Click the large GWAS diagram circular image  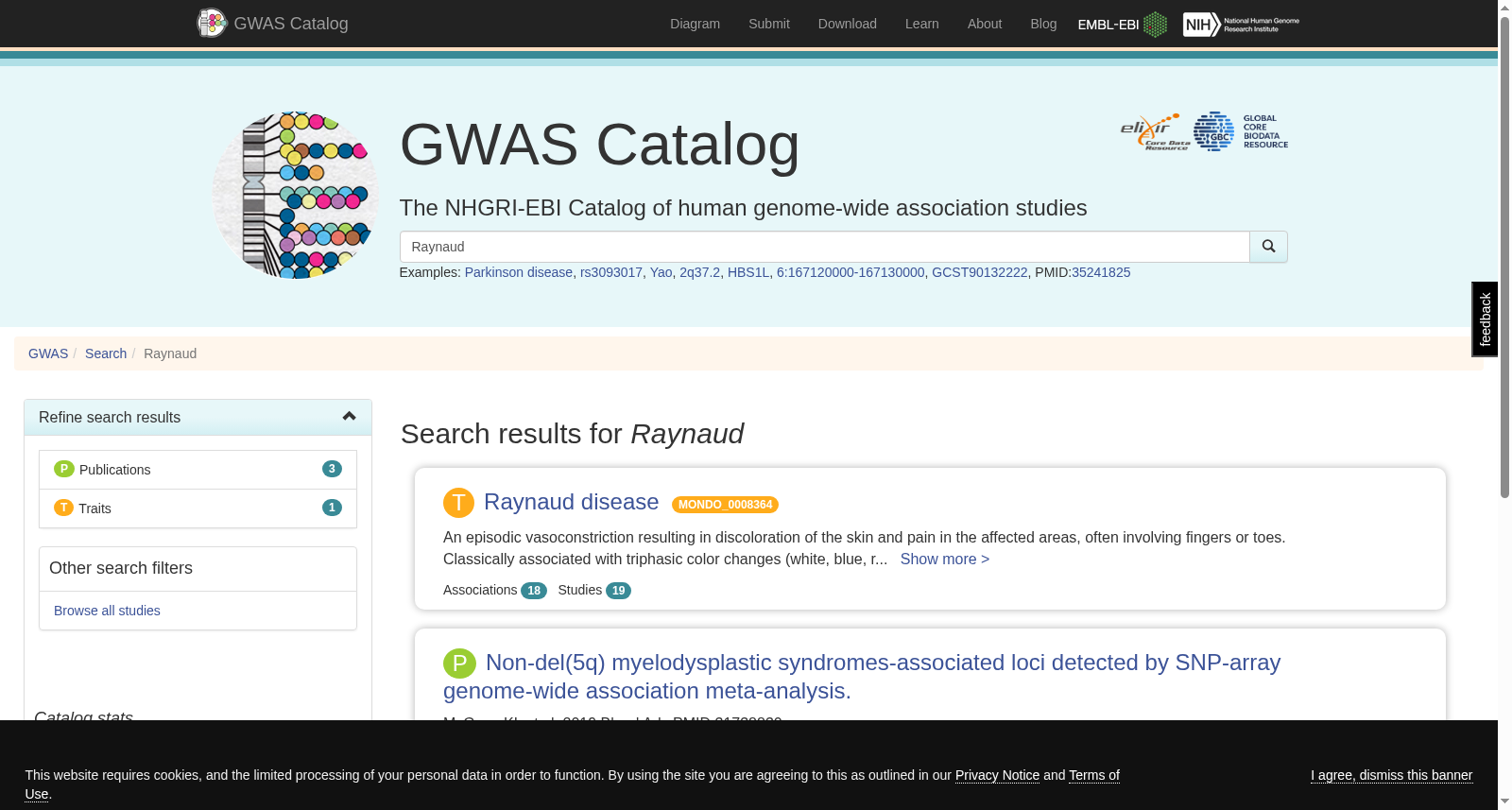pyautogui.click(x=296, y=196)
